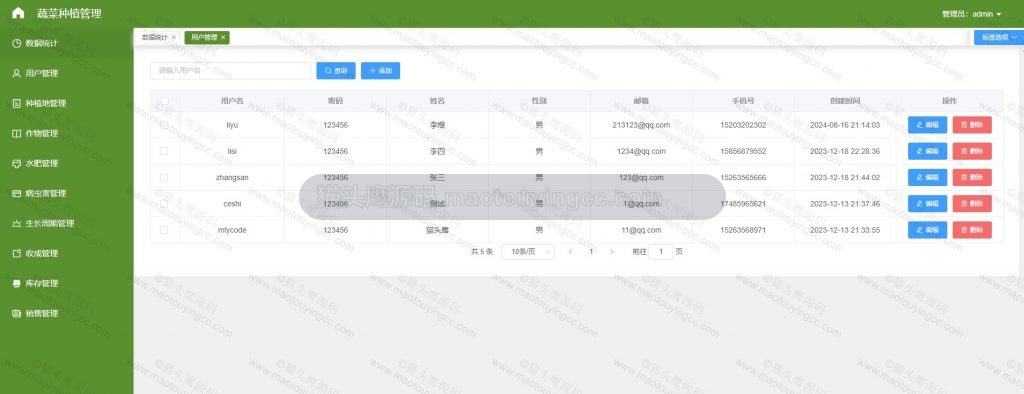Check the checkbox for user liyu
Image resolution: width=1024 pixels, height=394 pixels.
pyautogui.click(x=164, y=125)
